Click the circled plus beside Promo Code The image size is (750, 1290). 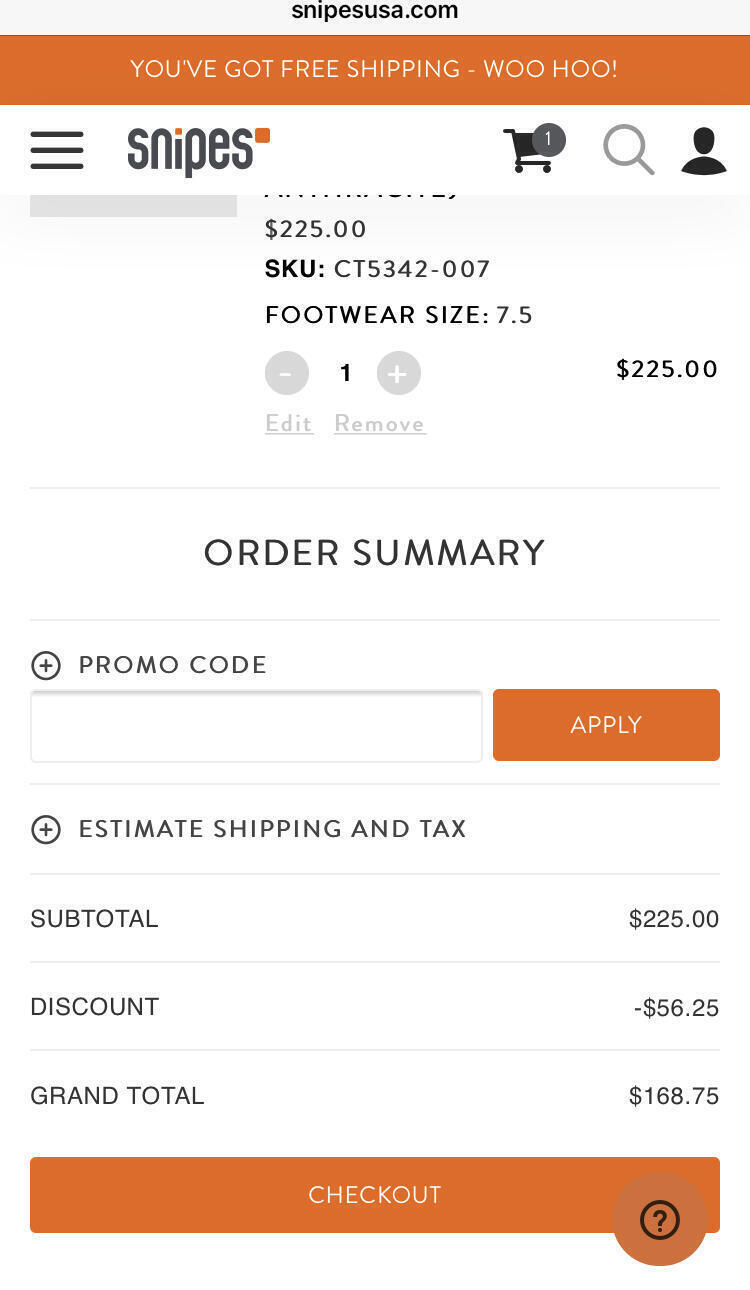(46, 665)
